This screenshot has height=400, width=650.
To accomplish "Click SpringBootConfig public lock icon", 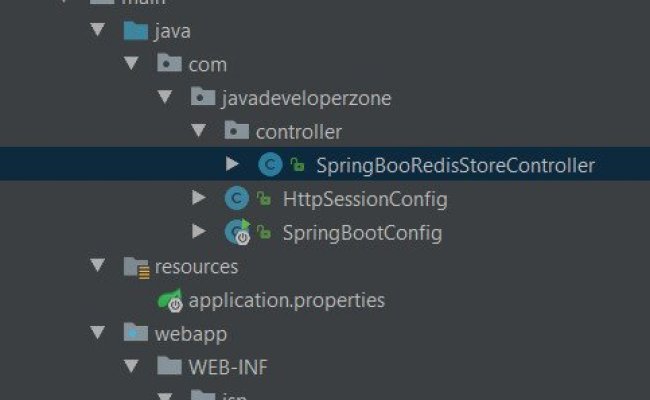I will click(x=264, y=232).
